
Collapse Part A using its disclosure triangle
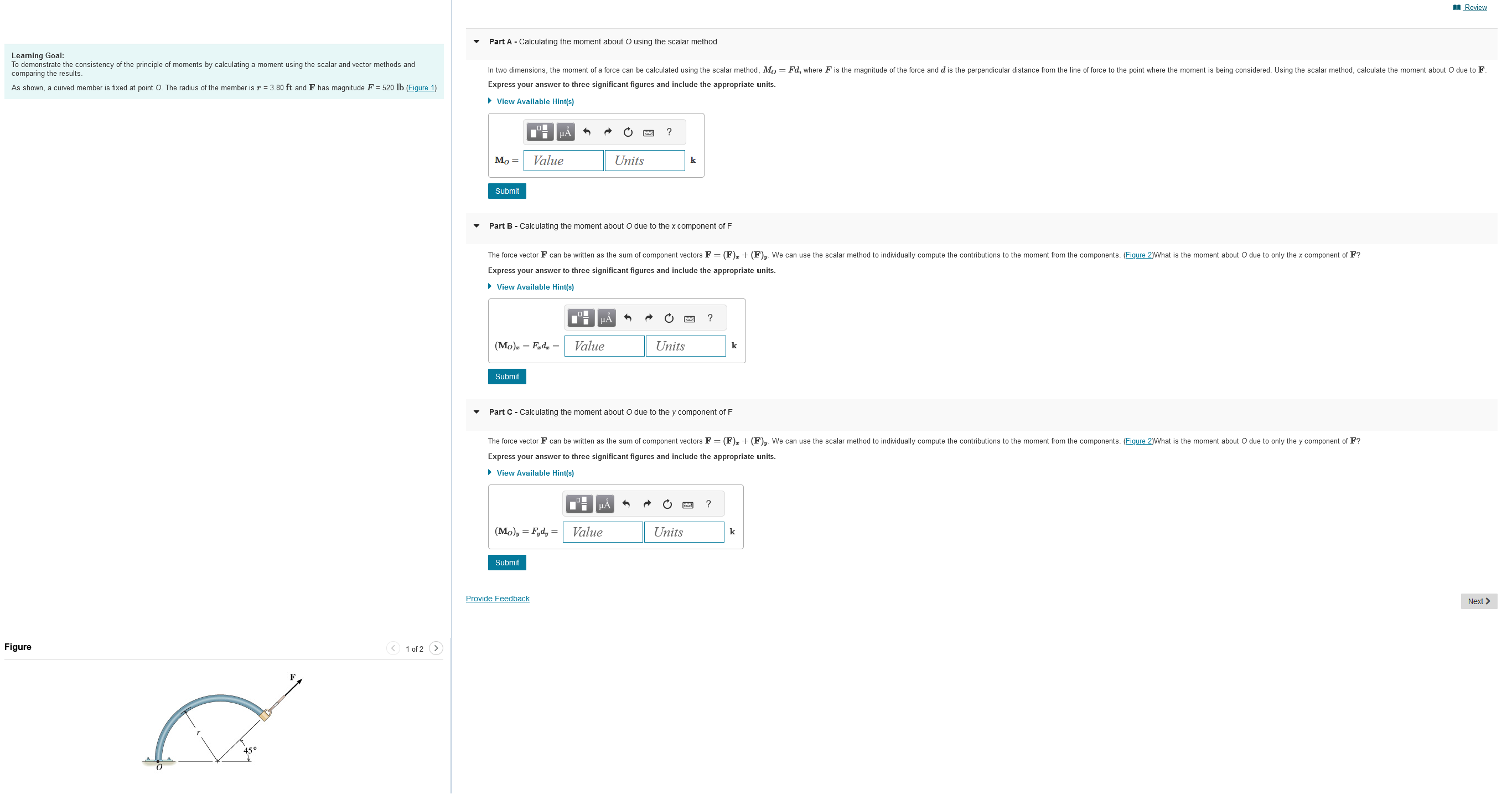(x=476, y=41)
